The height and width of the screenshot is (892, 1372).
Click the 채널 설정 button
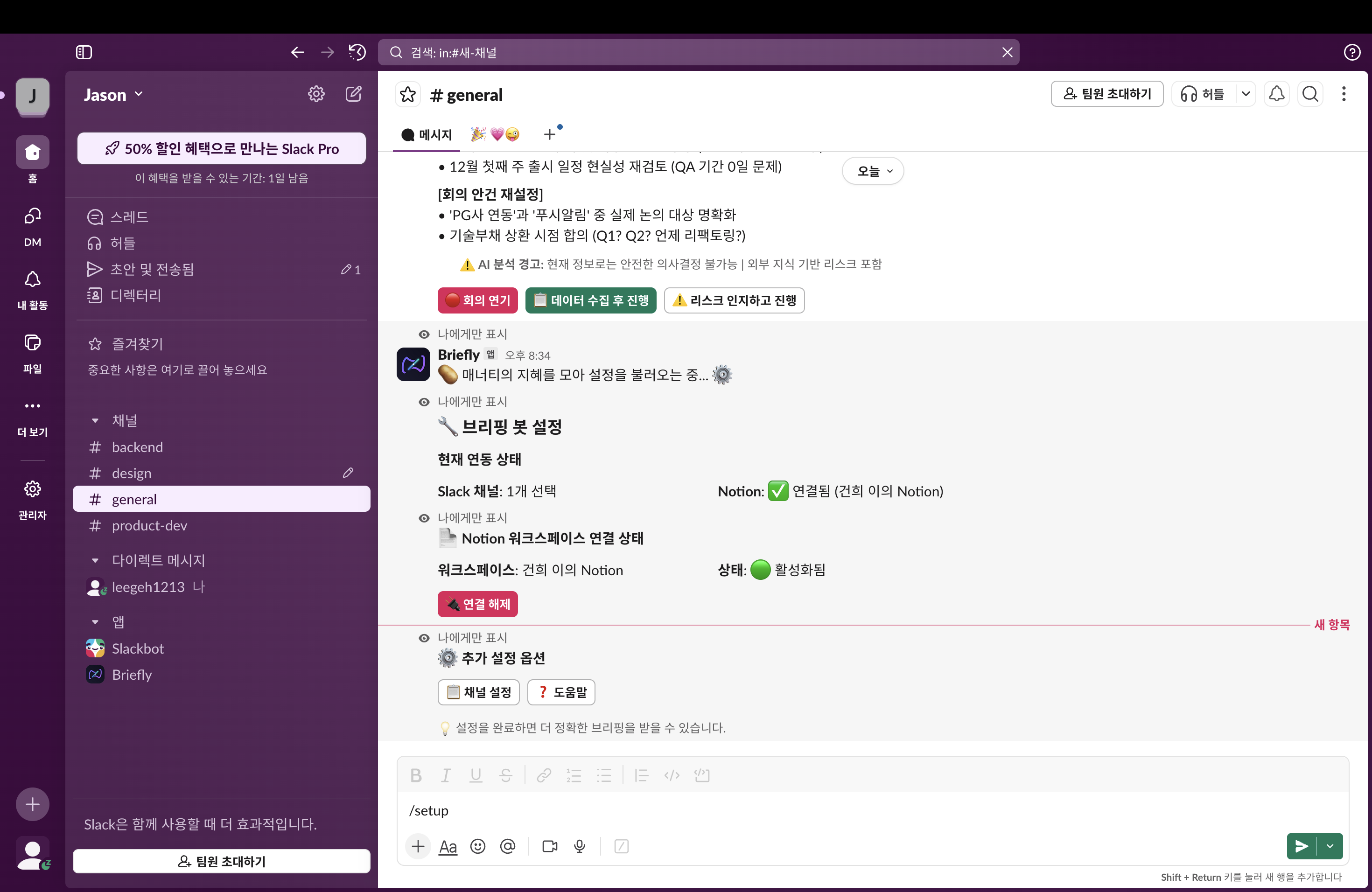point(478,692)
